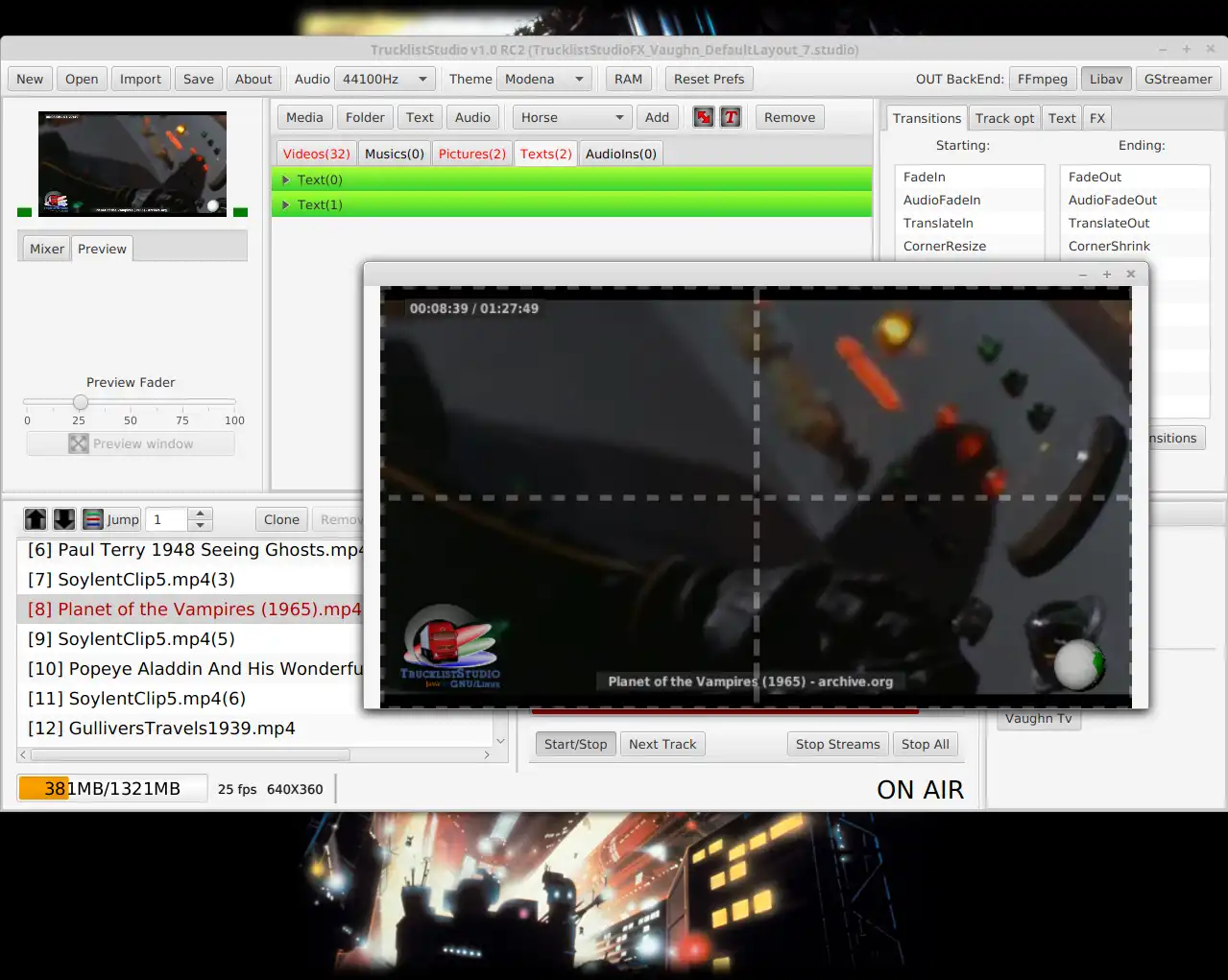The height and width of the screenshot is (980, 1228).
Task: Click the Stop All button
Action: pos(926,744)
